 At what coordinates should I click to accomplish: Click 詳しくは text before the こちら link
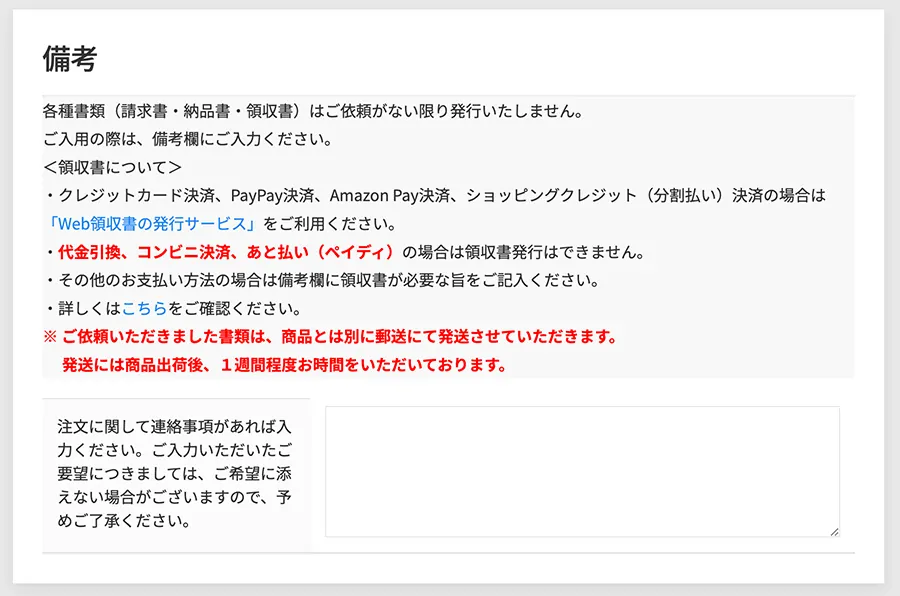click(x=90, y=309)
